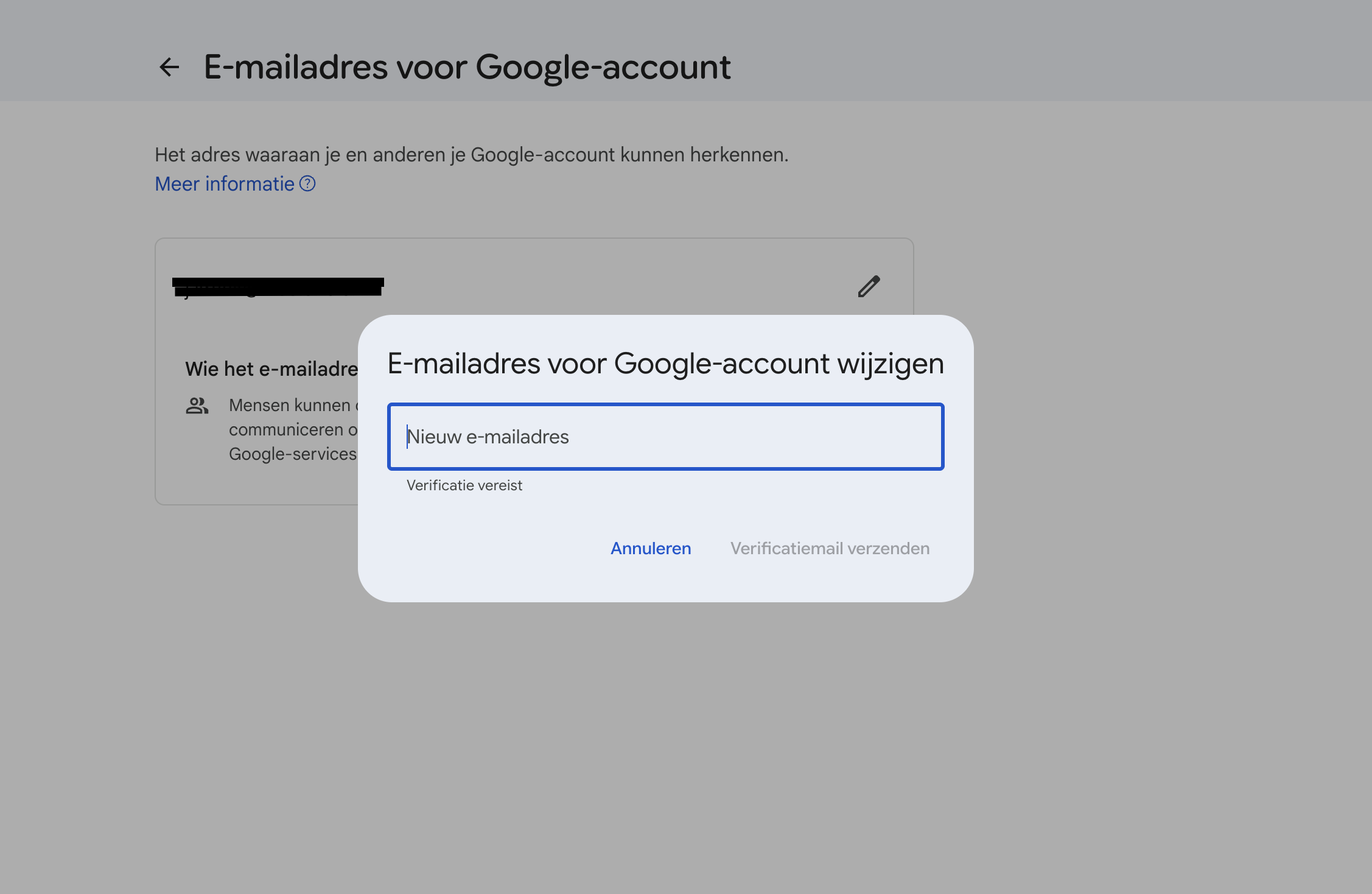The height and width of the screenshot is (894, 1372).
Task: Click the question mark help icon
Action: coord(307,183)
